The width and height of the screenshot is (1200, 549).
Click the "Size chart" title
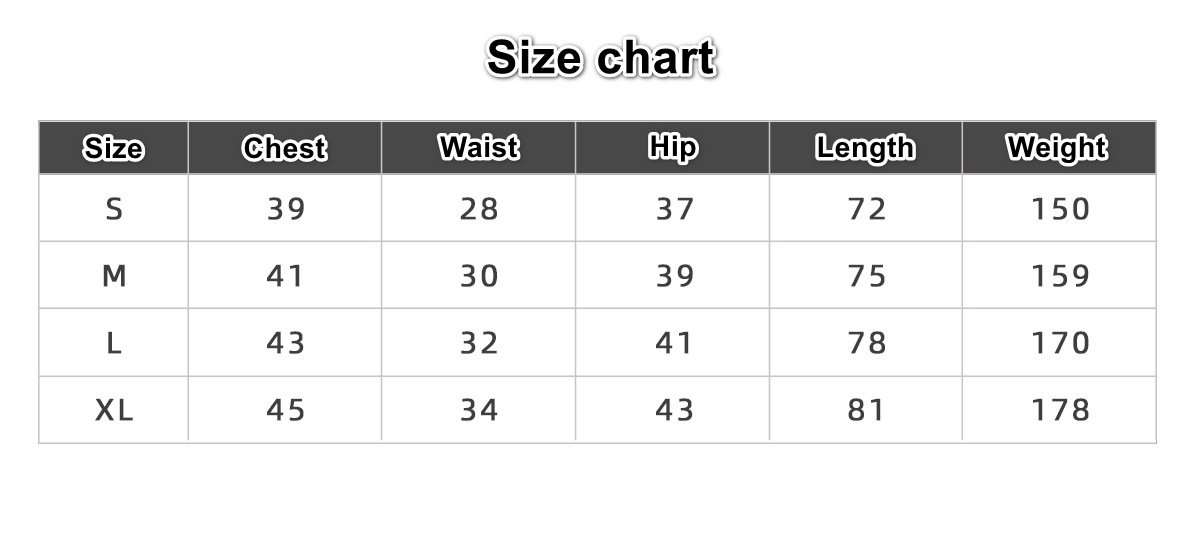click(x=600, y=58)
